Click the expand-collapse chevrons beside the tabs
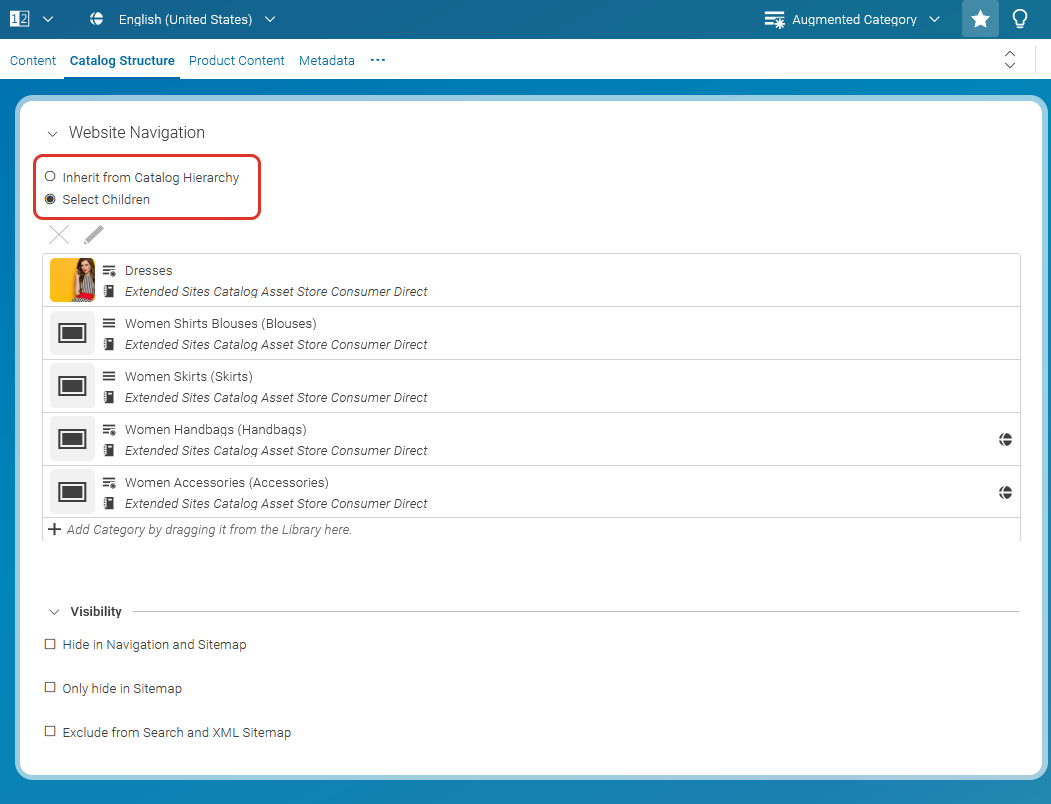 point(1010,60)
